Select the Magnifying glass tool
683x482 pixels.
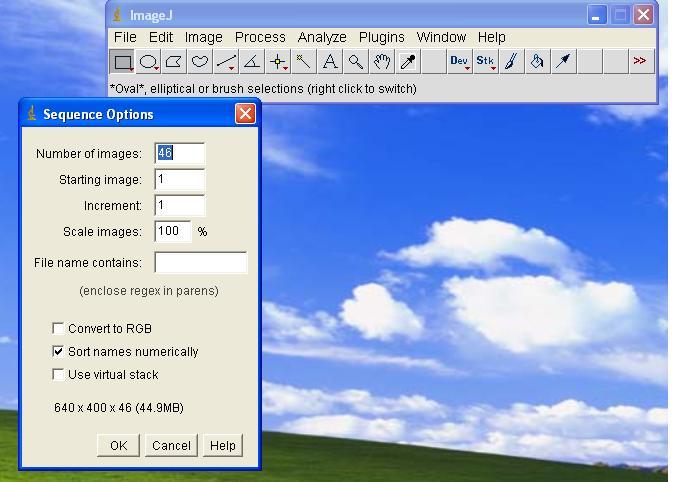[x=355, y=62]
